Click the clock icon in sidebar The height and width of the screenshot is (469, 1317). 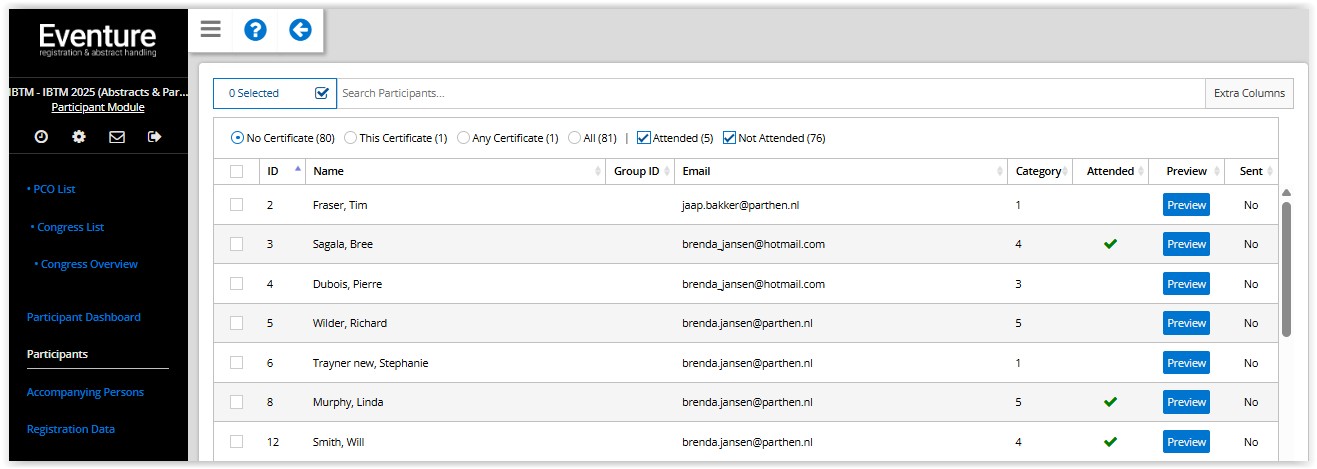[x=41, y=137]
